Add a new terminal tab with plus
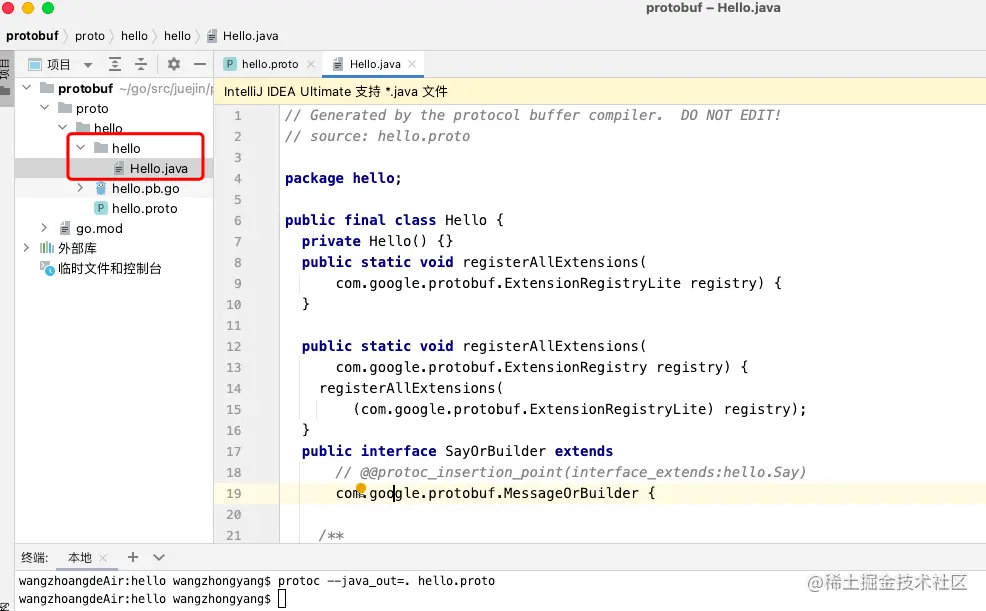The image size is (986, 611). [133, 557]
